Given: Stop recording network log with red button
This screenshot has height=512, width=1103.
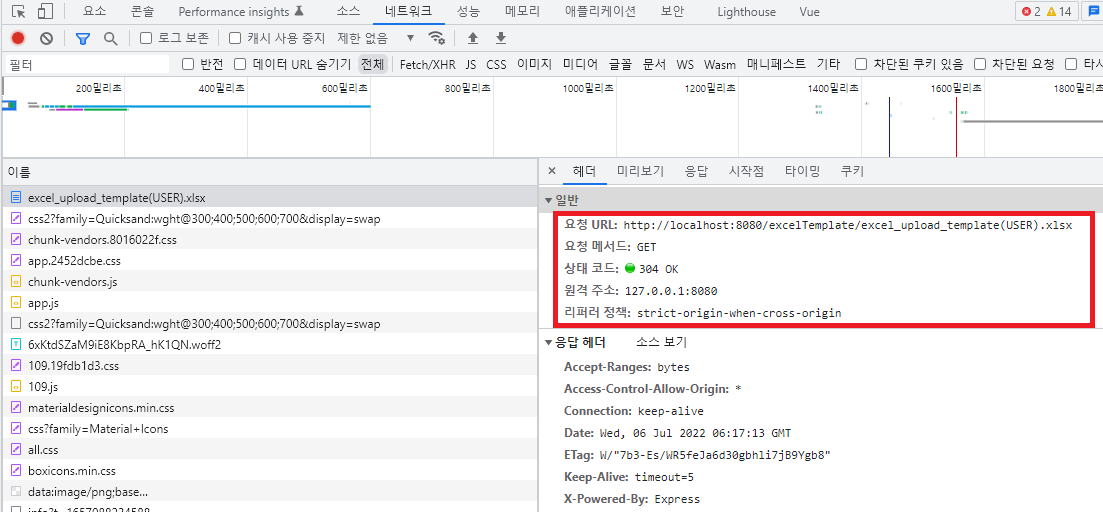Looking at the screenshot, I should [x=18, y=38].
